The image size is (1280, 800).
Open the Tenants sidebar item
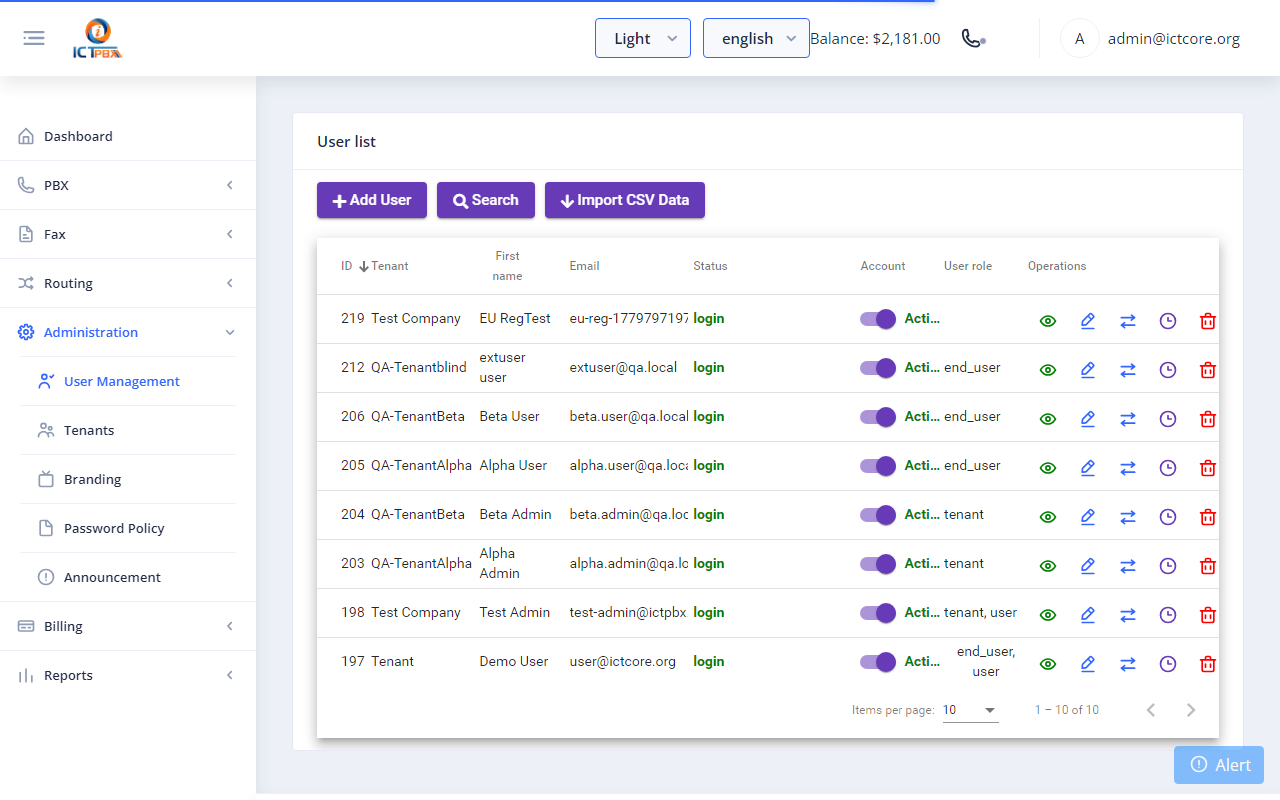pyautogui.click(x=128, y=430)
